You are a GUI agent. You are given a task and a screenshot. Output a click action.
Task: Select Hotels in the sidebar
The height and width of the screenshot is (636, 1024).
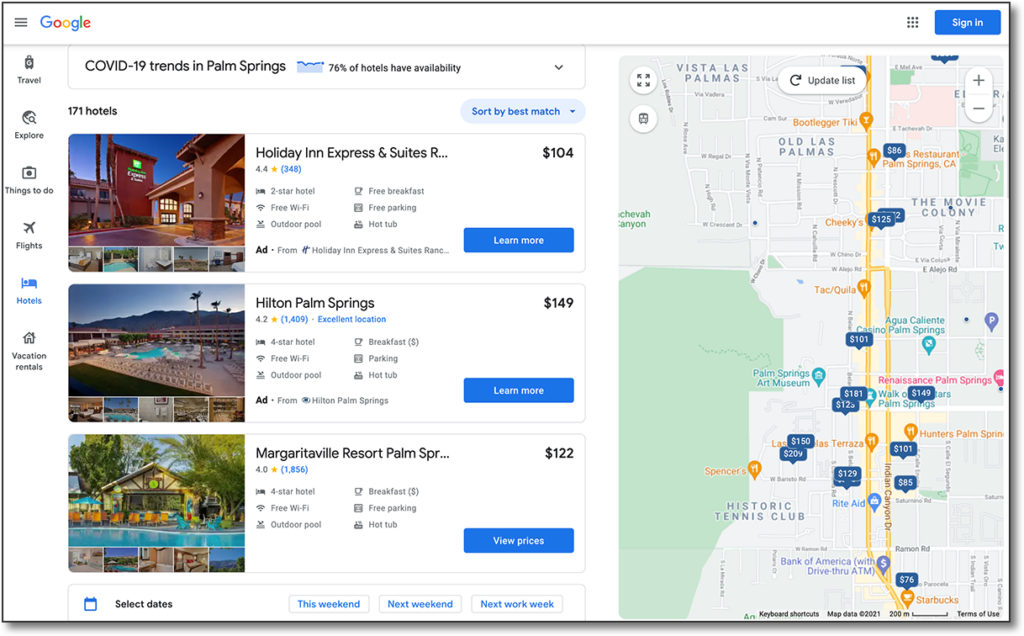coord(29,291)
